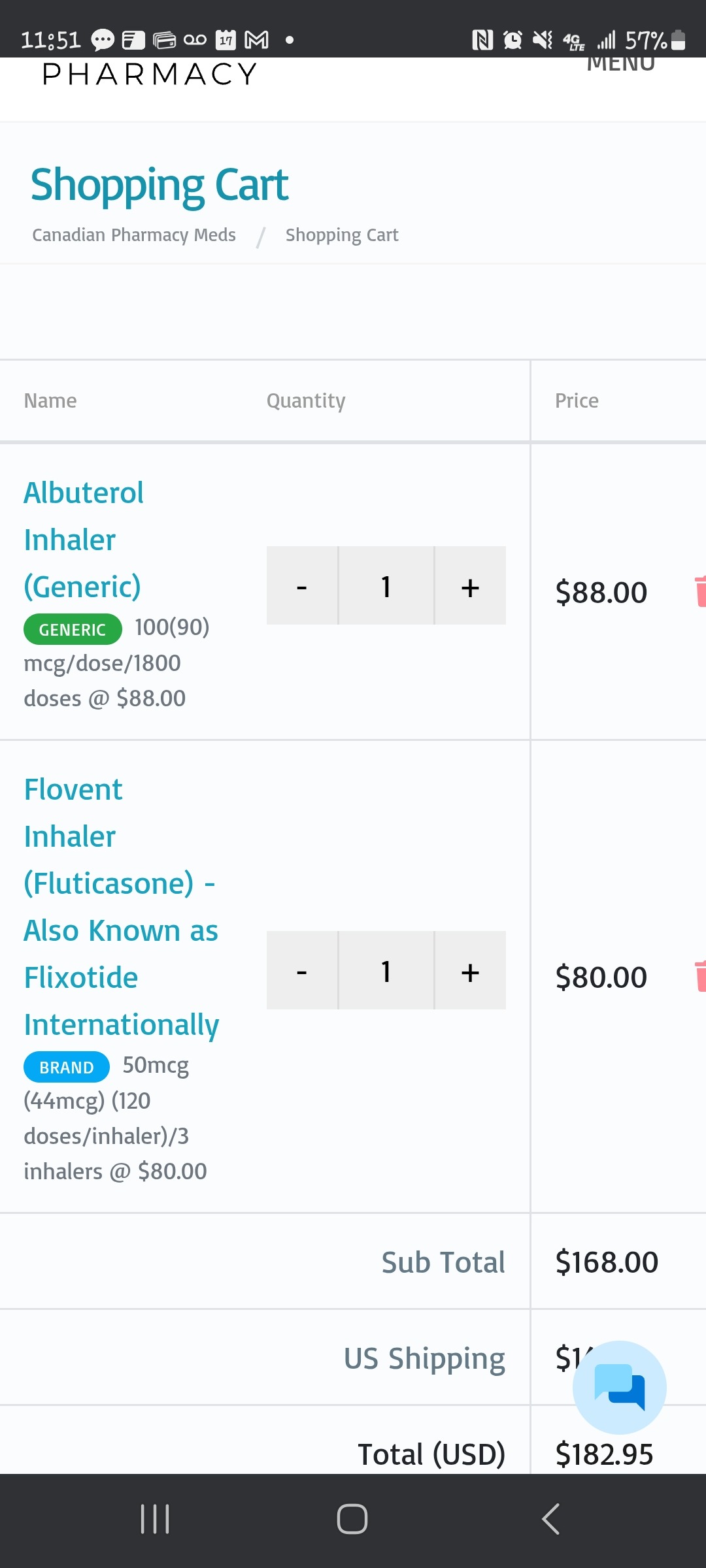Screen dimensions: 706x1568
Task: Click the Shopping Cart breadcrumb
Action: (x=342, y=235)
